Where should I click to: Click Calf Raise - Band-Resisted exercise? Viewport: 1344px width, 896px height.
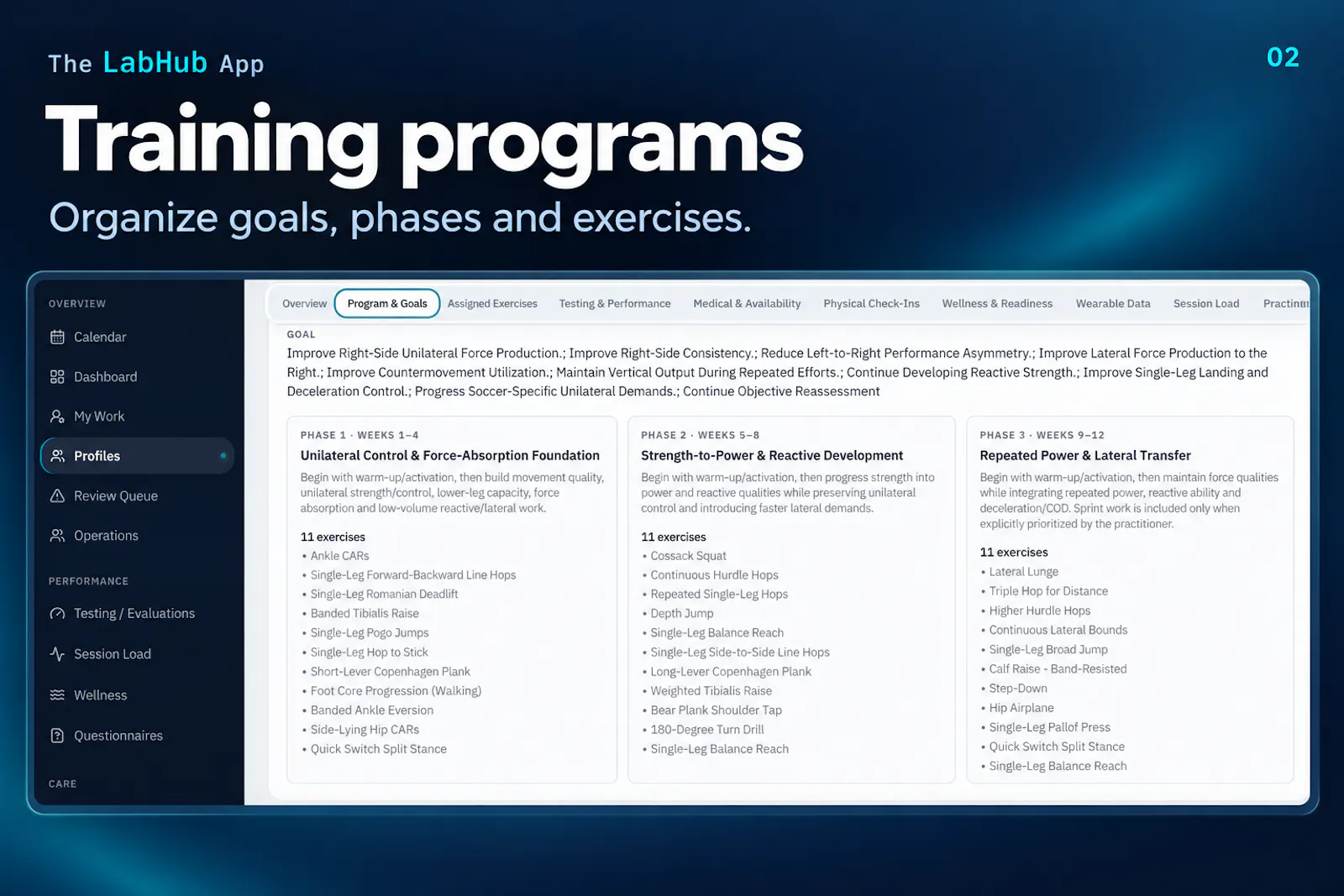click(1058, 669)
